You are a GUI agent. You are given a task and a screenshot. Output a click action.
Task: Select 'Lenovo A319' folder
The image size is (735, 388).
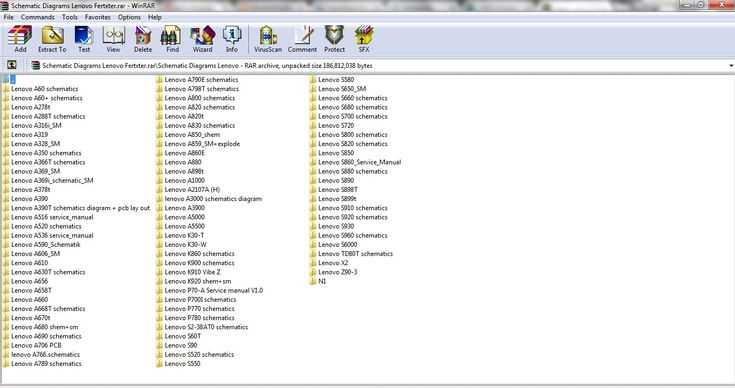pyautogui.click(x=25, y=134)
